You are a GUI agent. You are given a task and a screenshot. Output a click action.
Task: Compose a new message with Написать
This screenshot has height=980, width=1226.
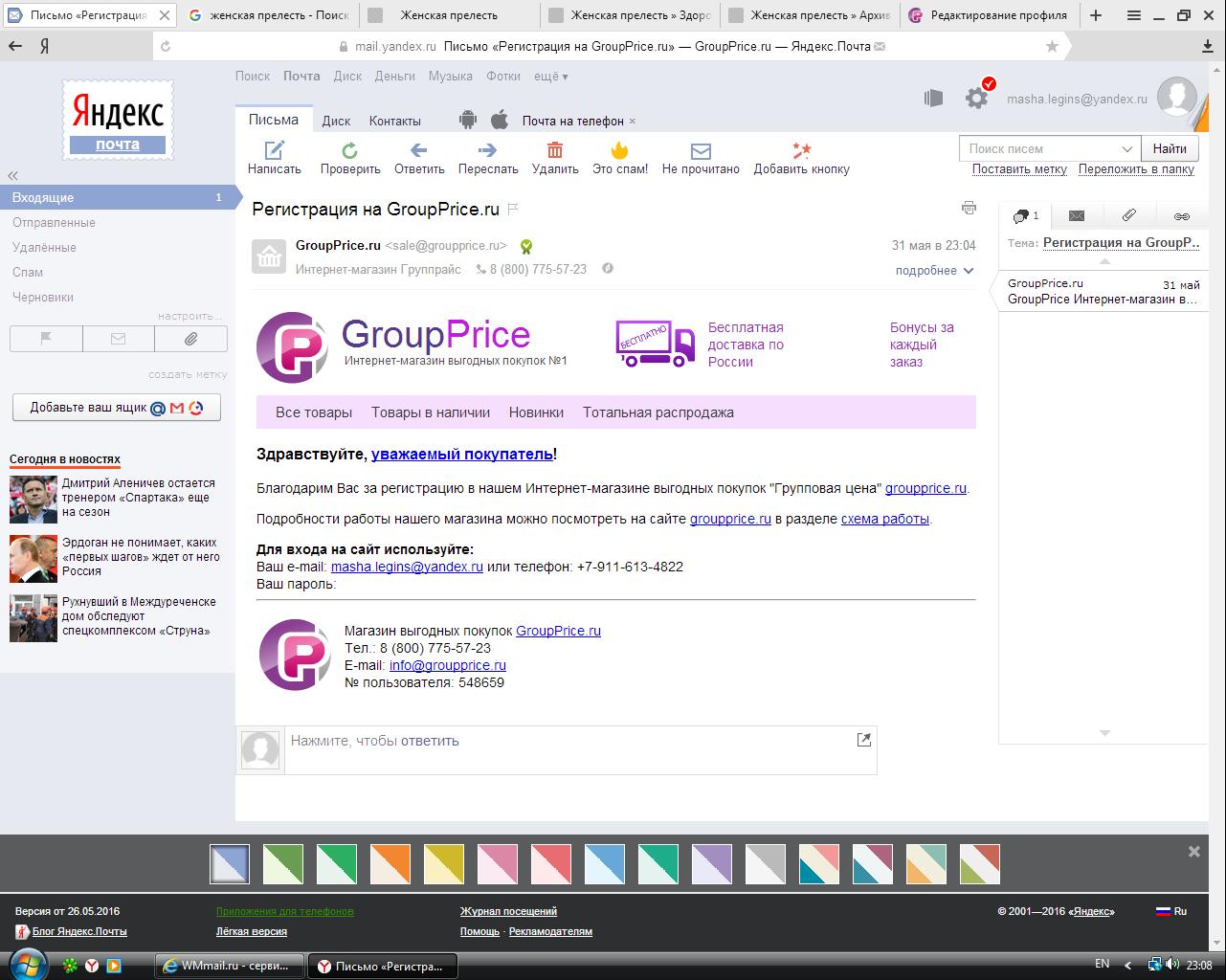click(x=275, y=158)
